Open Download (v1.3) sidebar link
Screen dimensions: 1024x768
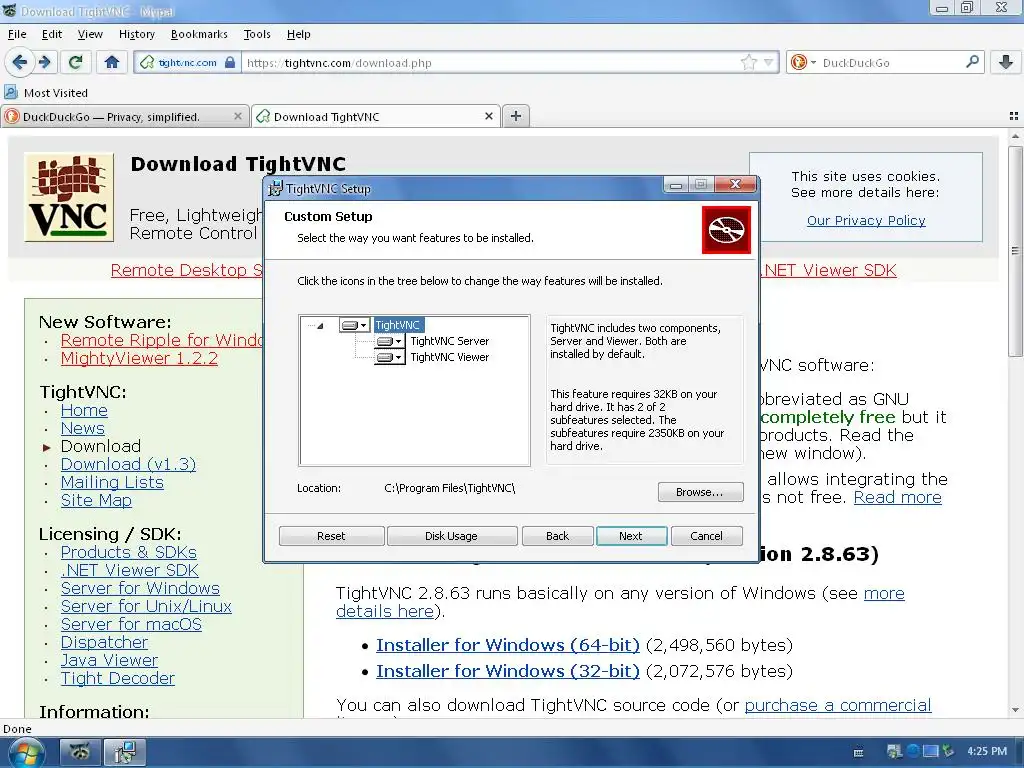pyautogui.click(x=128, y=464)
